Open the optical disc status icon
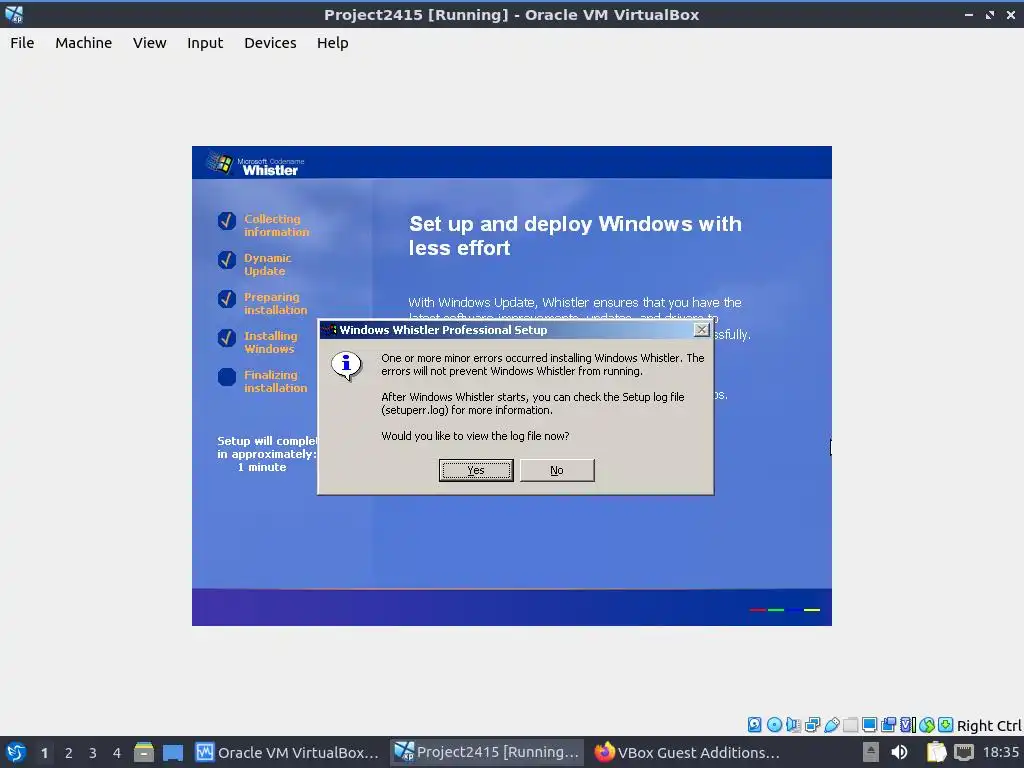 click(775, 724)
